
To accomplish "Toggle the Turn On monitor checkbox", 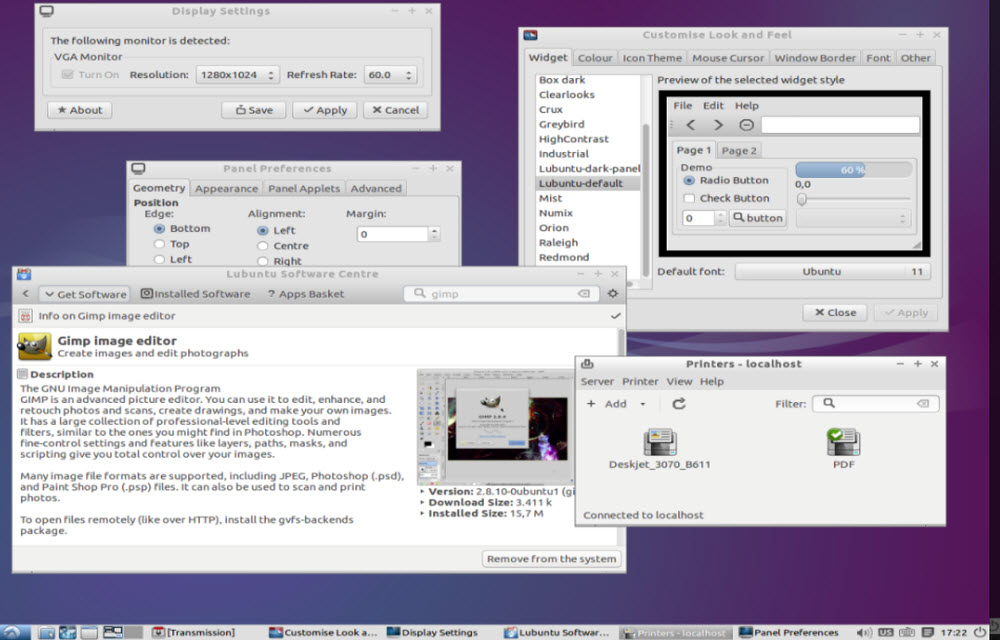I will pyautogui.click(x=67, y=75).
